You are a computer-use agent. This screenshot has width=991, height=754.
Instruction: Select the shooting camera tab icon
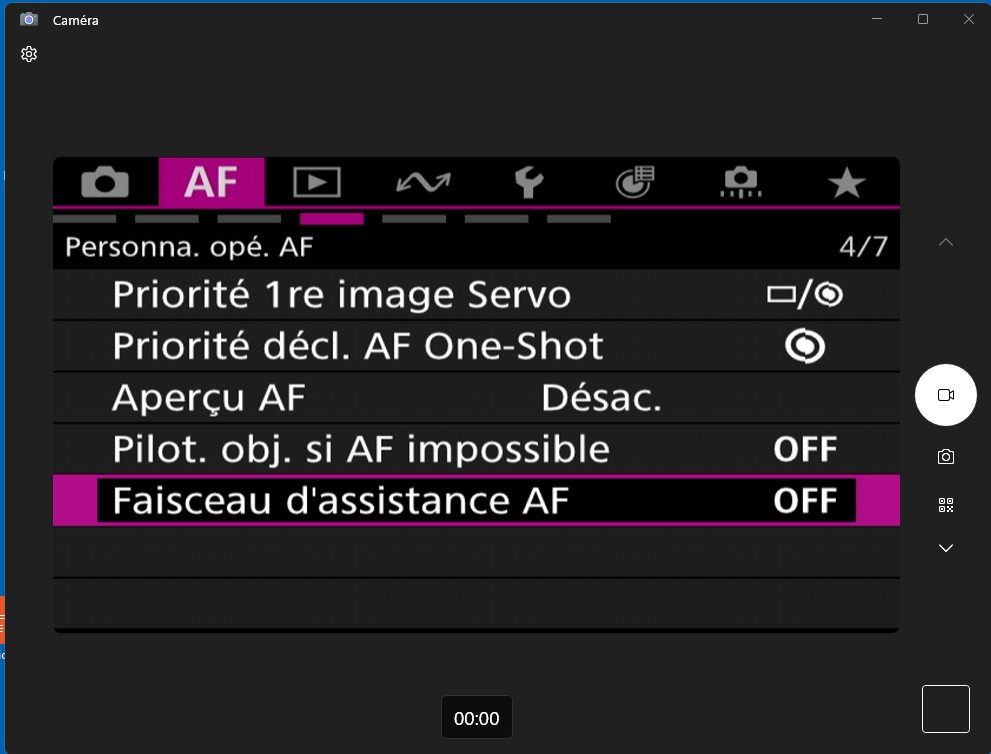[x=105, y=182]
